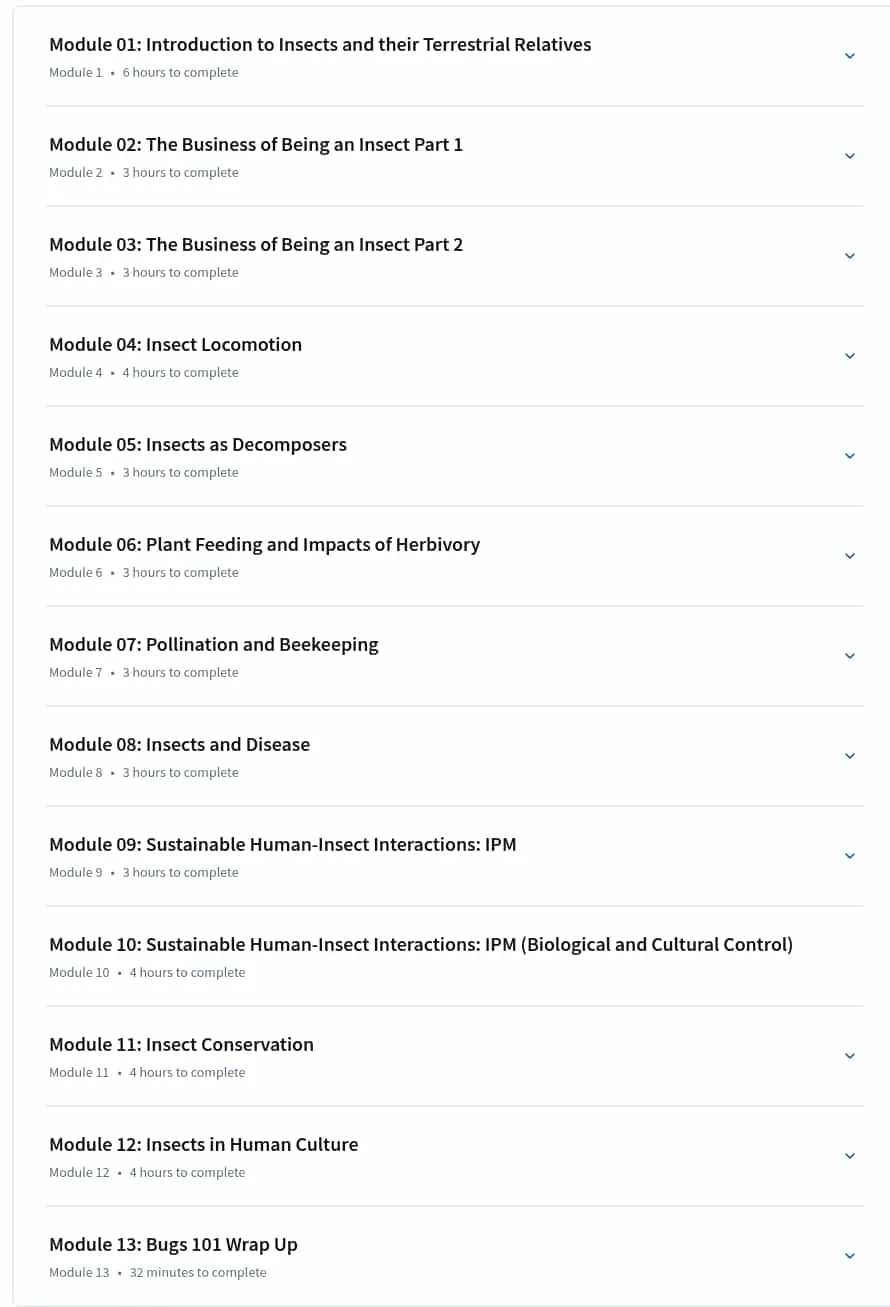890x1307 pixels.
Task: Expand Module 06 Herbivory chevron
Action: tap(850, 556)
